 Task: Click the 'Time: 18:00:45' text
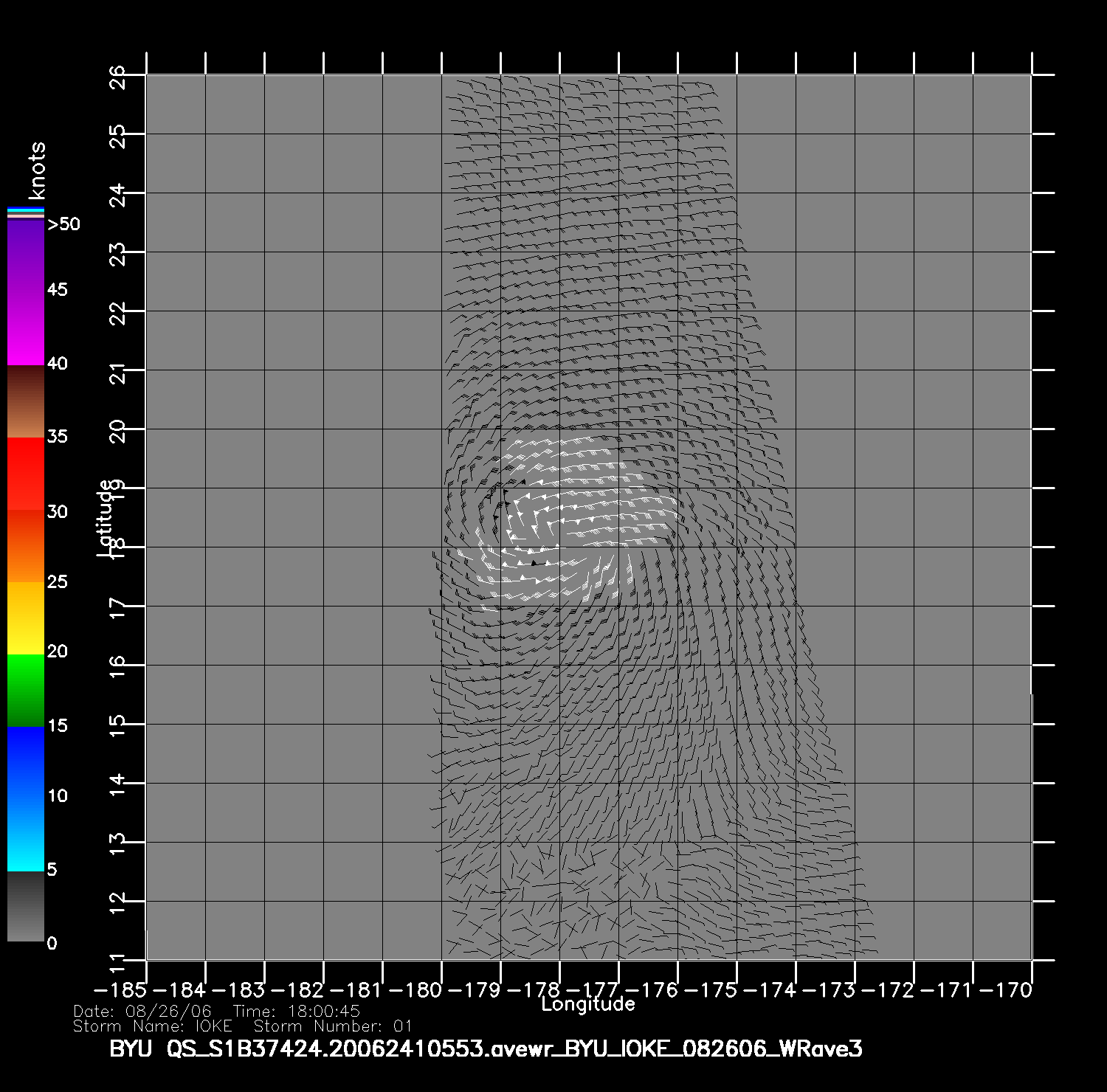click(297, 1012)
